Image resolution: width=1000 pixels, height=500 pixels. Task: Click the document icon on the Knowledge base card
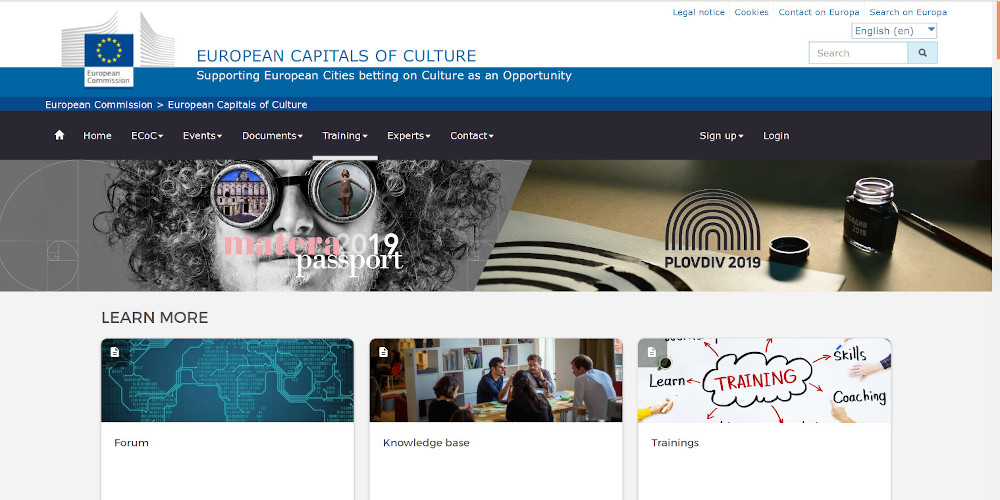click(x=383, y=352)
